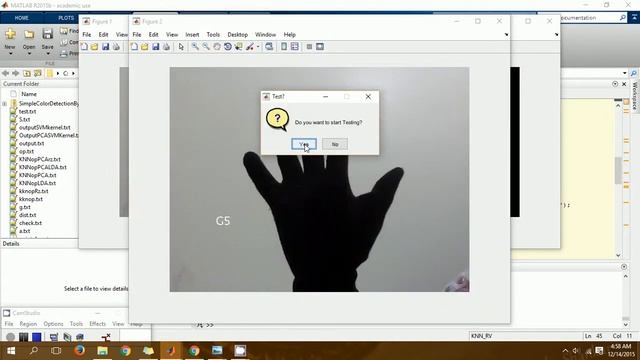Select KNNopLDA.txt in Current Folder

(x=37, y=183)
